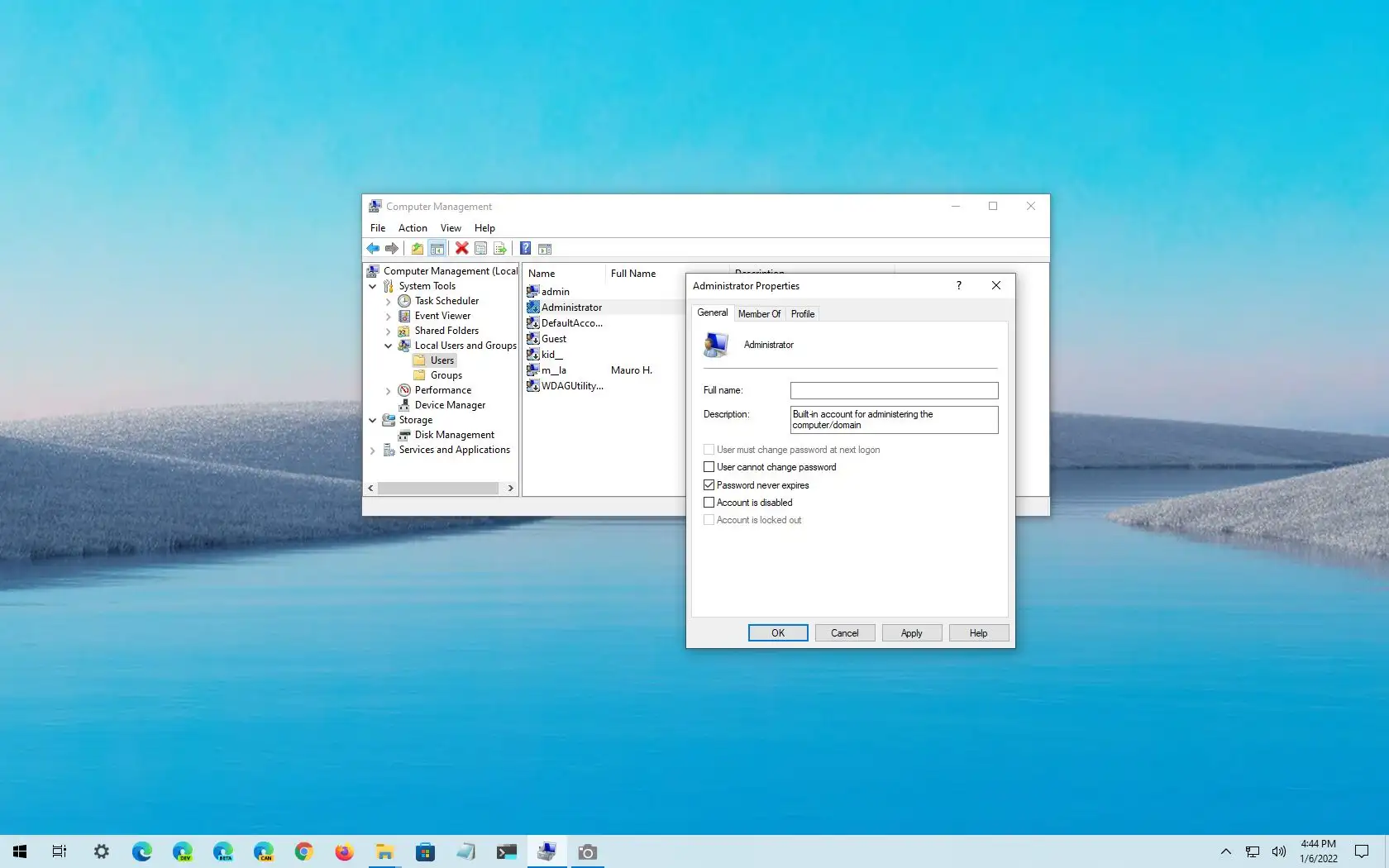The image size is (1389, 868).
Task: Expand the Performance node
Action: pyautogui.click(x=389, y=391)
